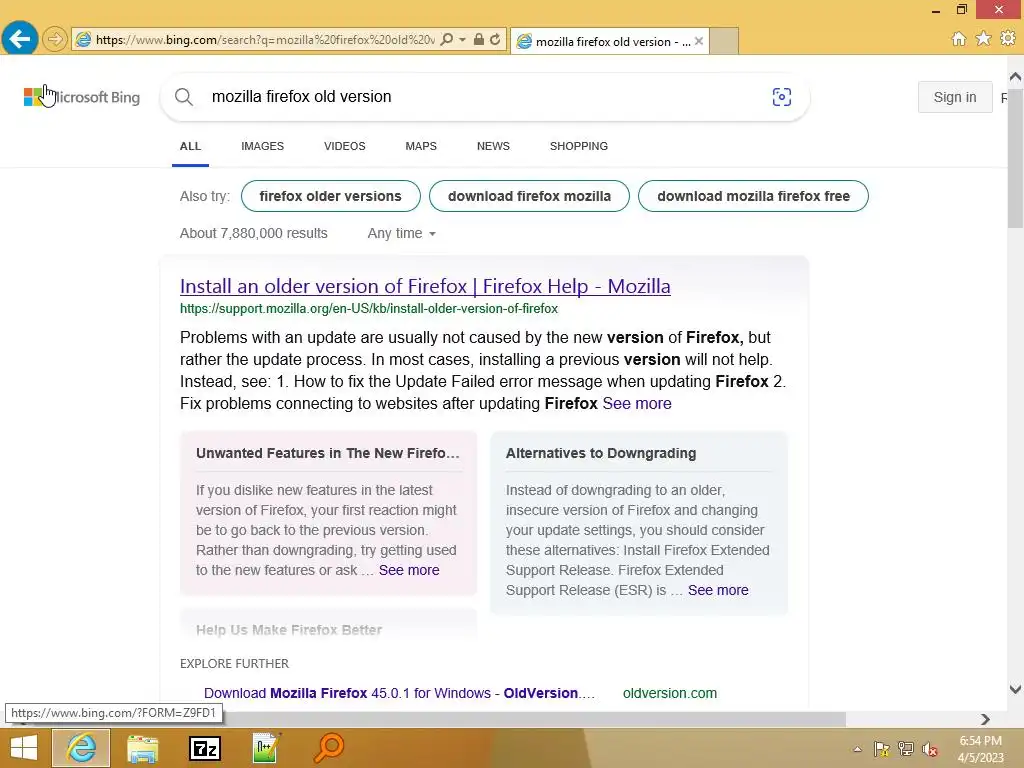Screen dimensions: 1024x768
Task: Show hidden tray icons arrow
Action: [857, 749]
